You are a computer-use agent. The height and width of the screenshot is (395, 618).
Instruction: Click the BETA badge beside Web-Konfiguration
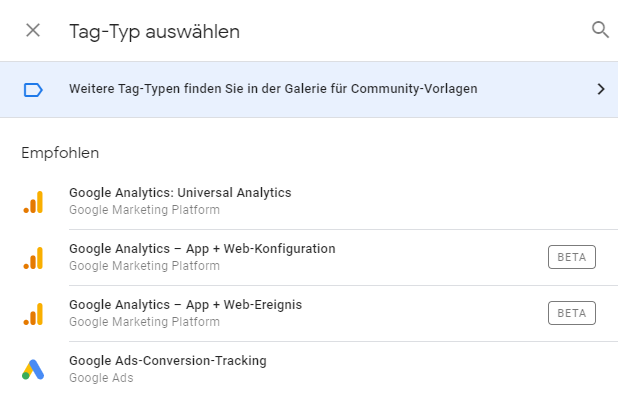pos(571,257)
